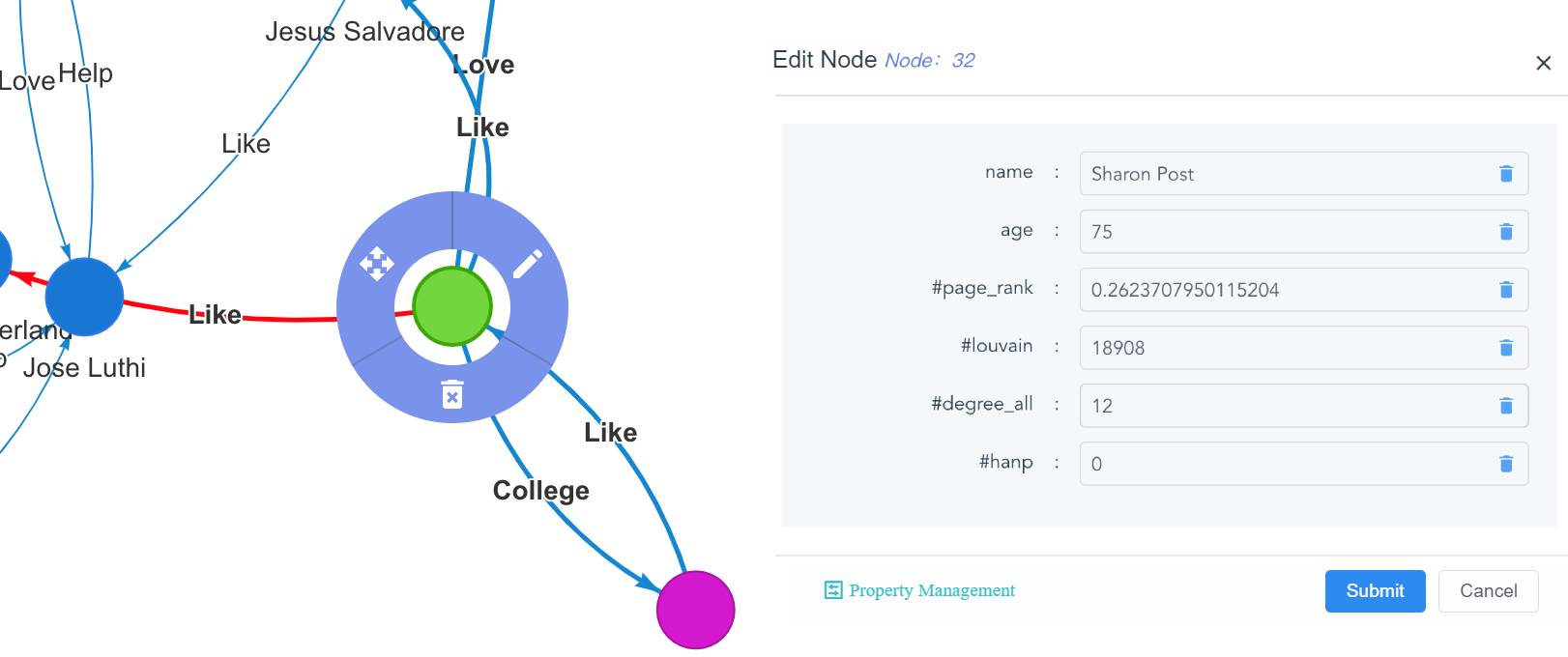Click the pencil edit icon on node

pyautogui.click(x=527, y=263)
